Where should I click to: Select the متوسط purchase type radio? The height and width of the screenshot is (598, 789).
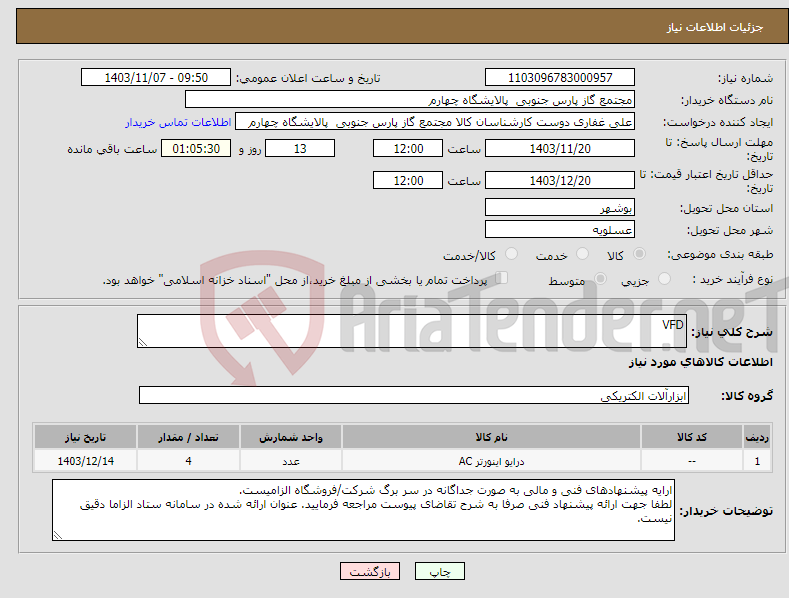click(x=600, y=278)
